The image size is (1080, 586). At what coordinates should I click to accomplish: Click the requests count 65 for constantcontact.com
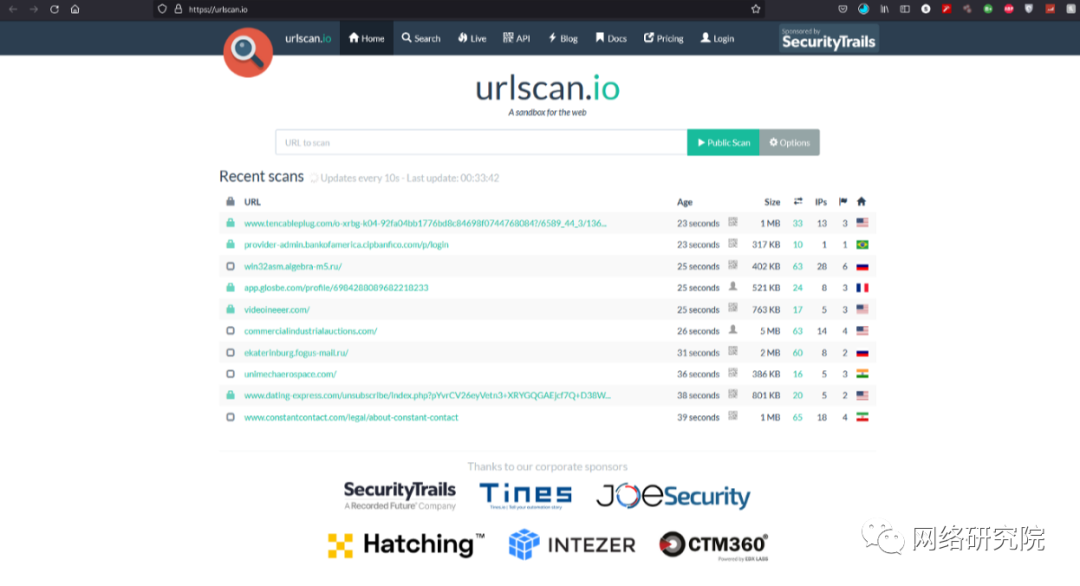click(x=798, y=417)
